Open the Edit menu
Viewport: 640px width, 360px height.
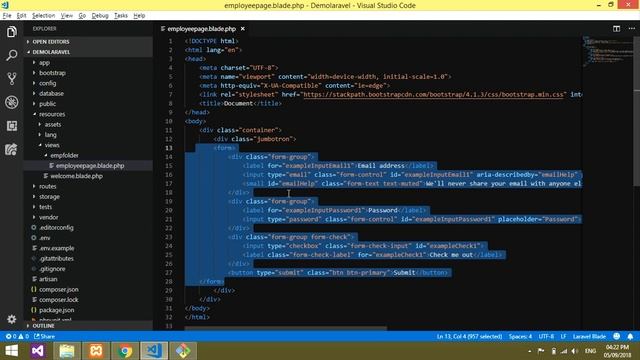(x=21, y=16)
